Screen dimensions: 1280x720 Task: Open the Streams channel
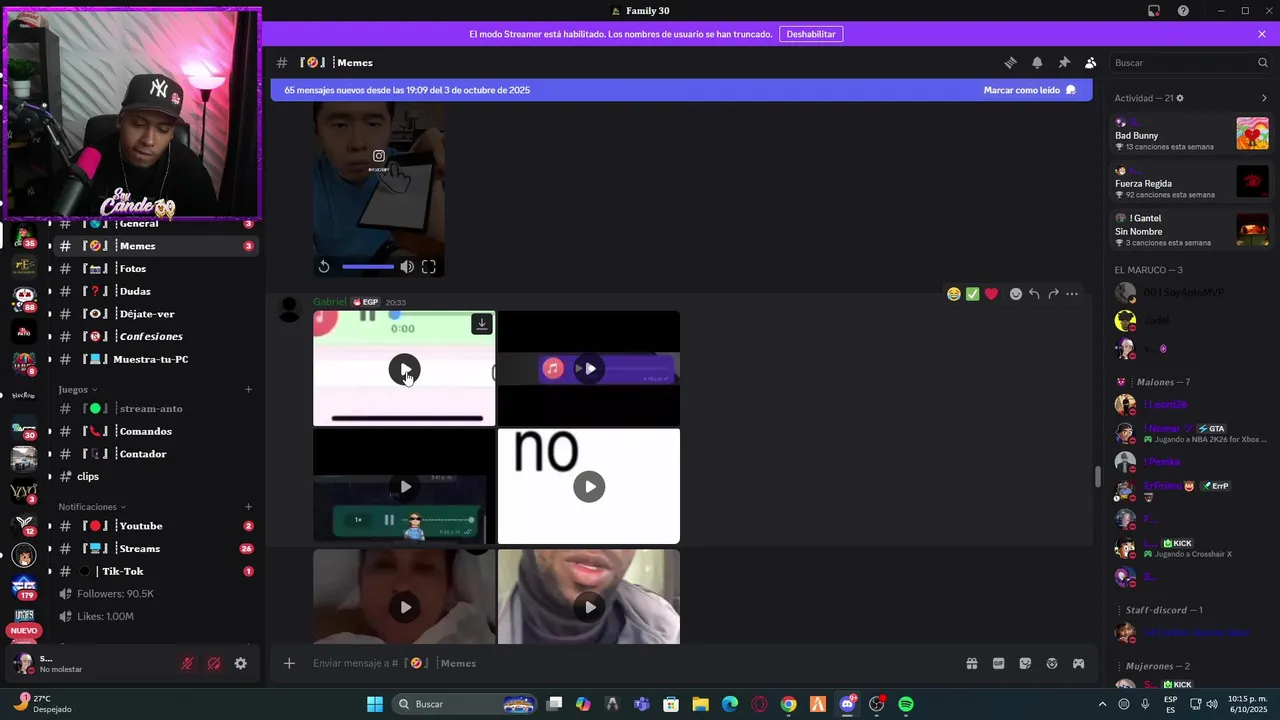tap(155, 549)
